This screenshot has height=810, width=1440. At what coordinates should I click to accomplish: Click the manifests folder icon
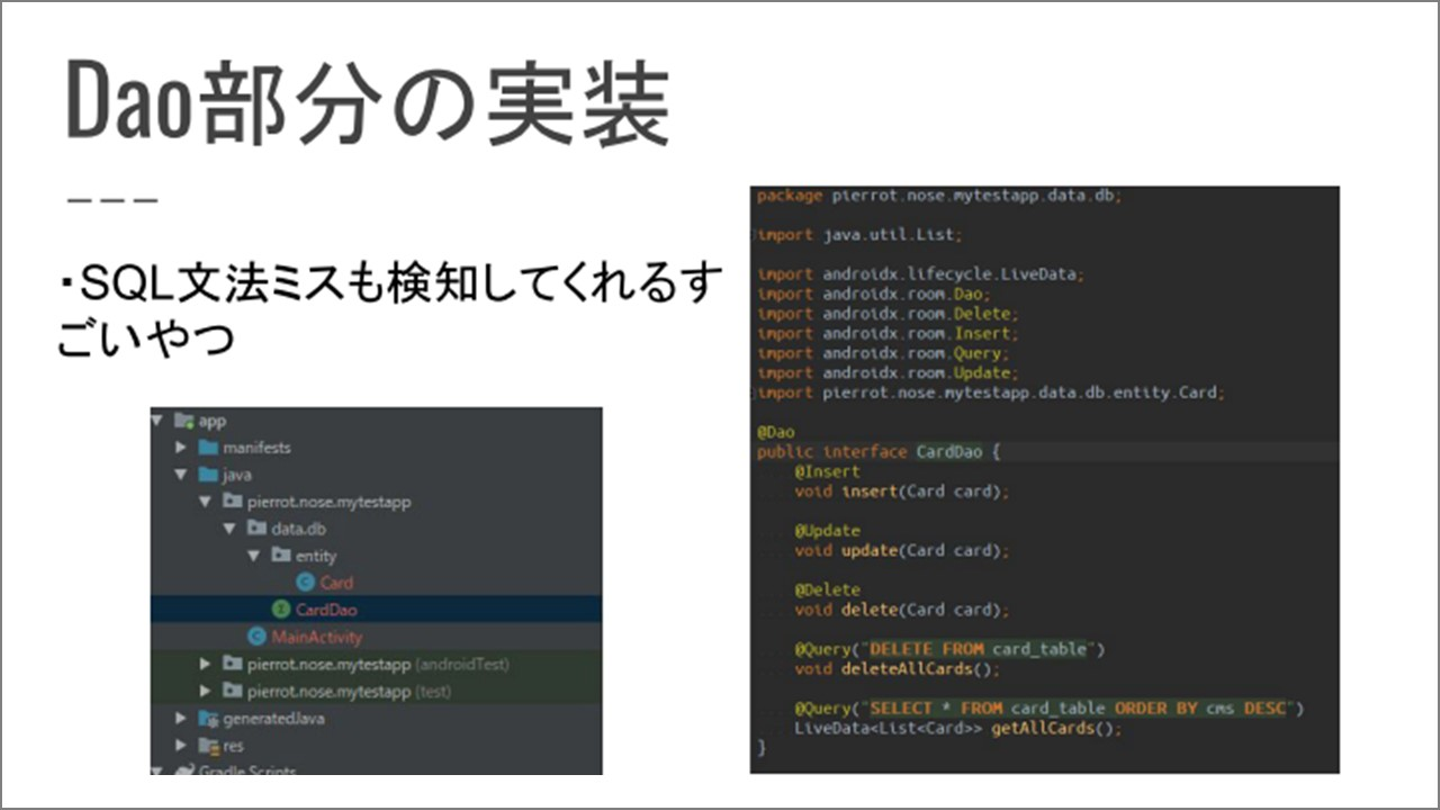point(208,447)
